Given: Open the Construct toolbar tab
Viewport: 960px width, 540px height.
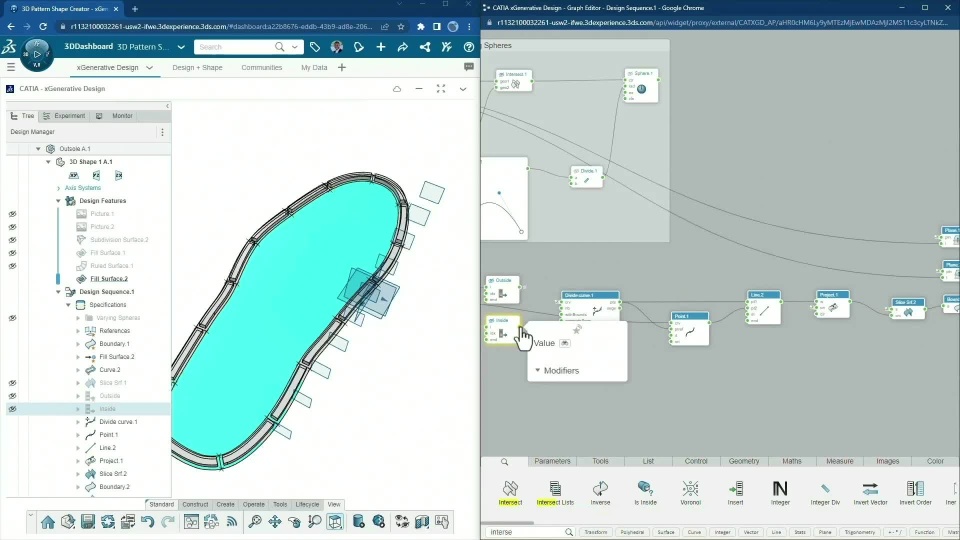Looking at the screenshot, I should click(x=195, y=504).
